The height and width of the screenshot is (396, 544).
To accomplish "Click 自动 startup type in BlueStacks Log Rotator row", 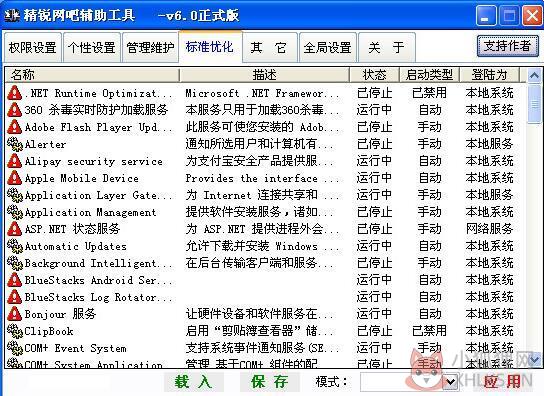I will (x=430, y=297).
